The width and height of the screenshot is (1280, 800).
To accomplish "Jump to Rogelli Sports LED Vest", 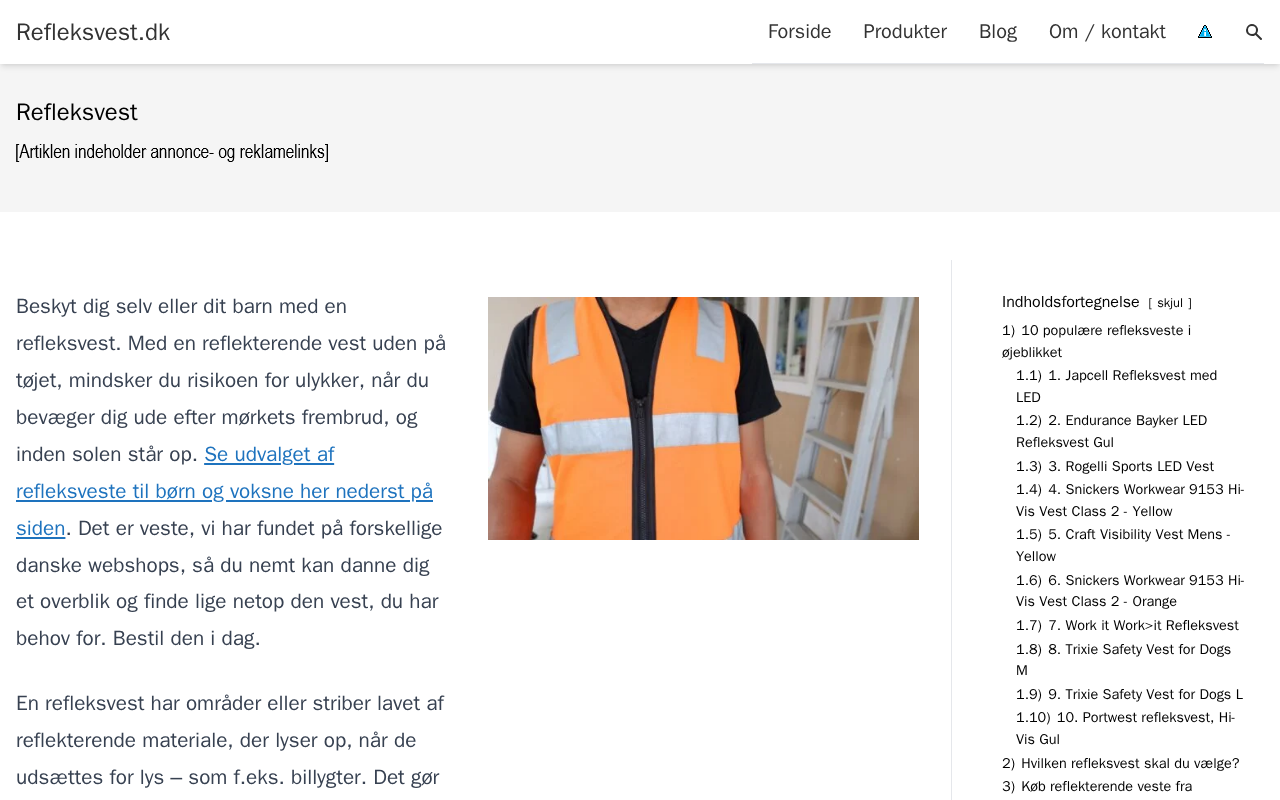I will (x=1115, y=466).
